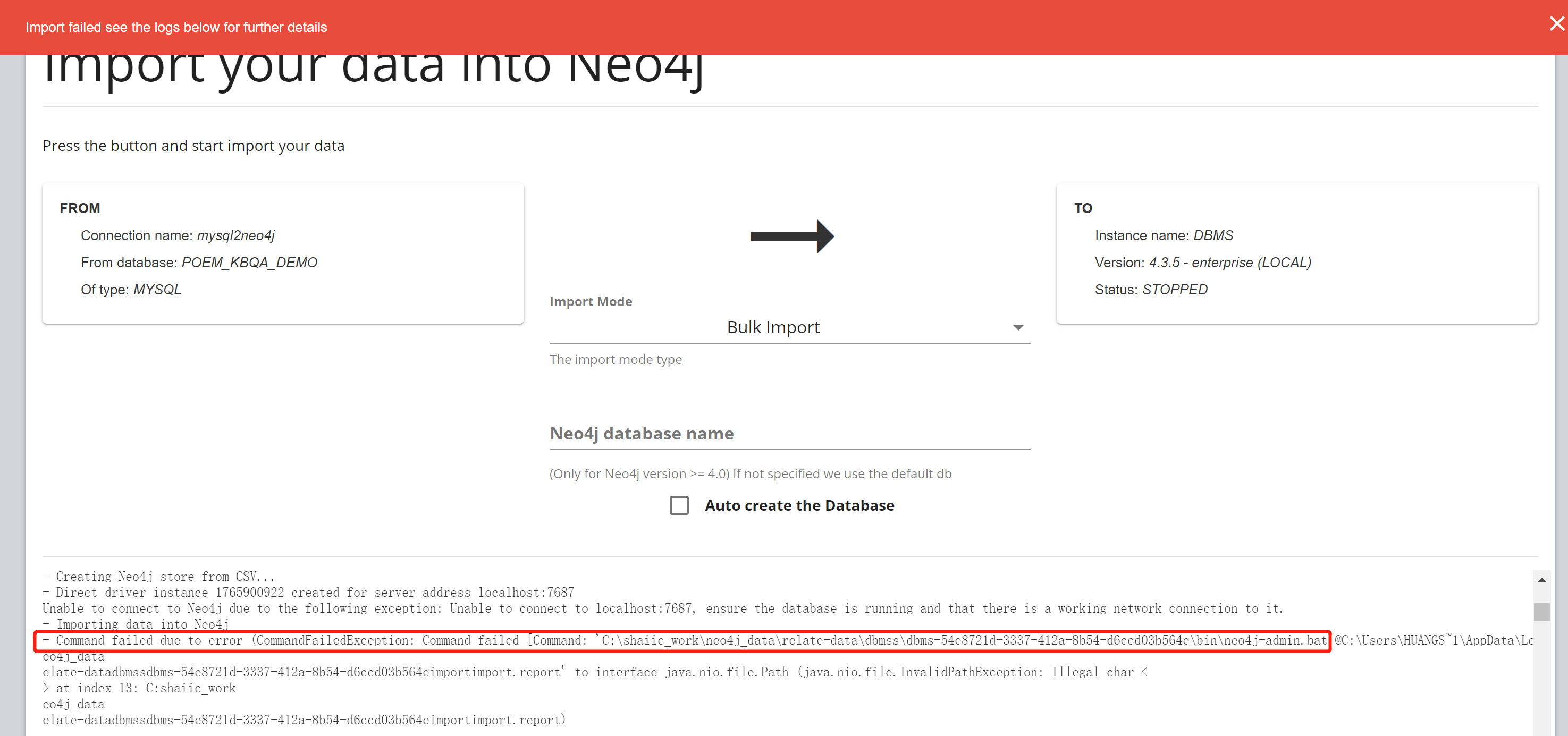1568x736 pixels.
Task: Open the Bulk Import mode selector
Action: 773,327
